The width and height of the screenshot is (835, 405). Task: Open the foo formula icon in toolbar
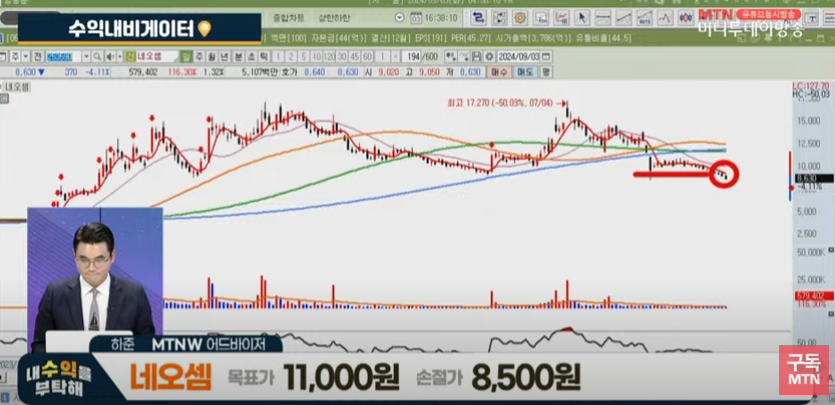[x=541, y=18]
